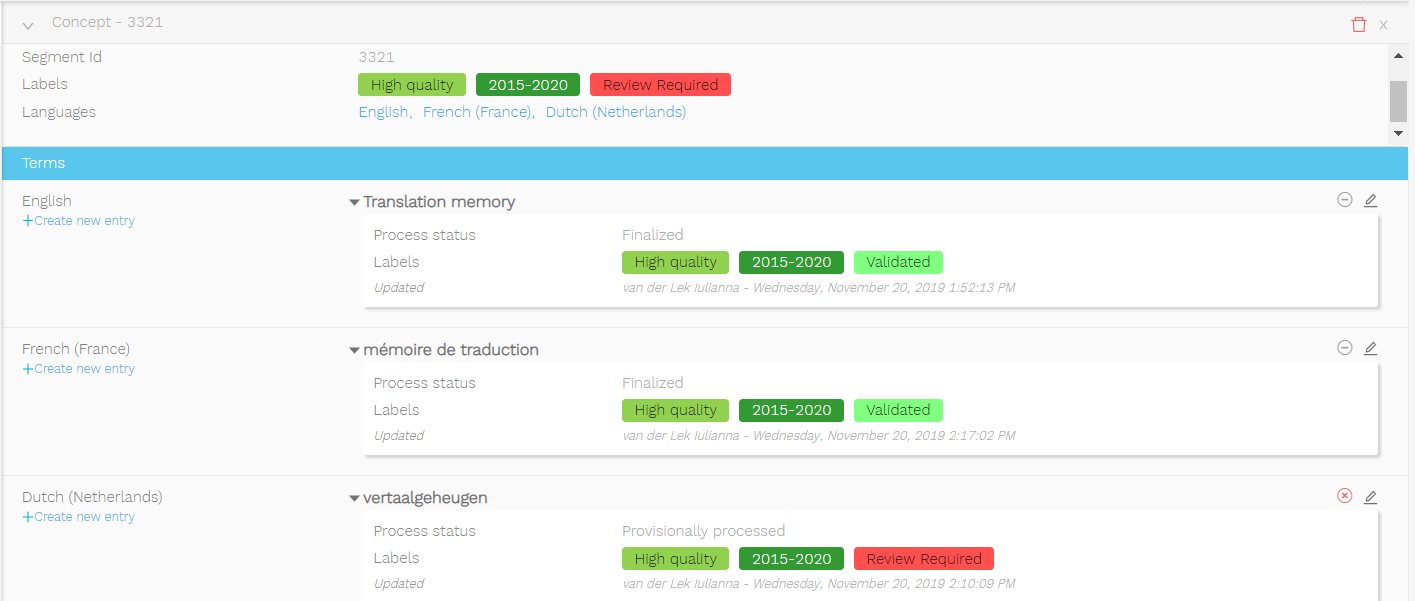Create new entry under Dutch (Netherlands)
1415x601 pixels.
[79, 517]
